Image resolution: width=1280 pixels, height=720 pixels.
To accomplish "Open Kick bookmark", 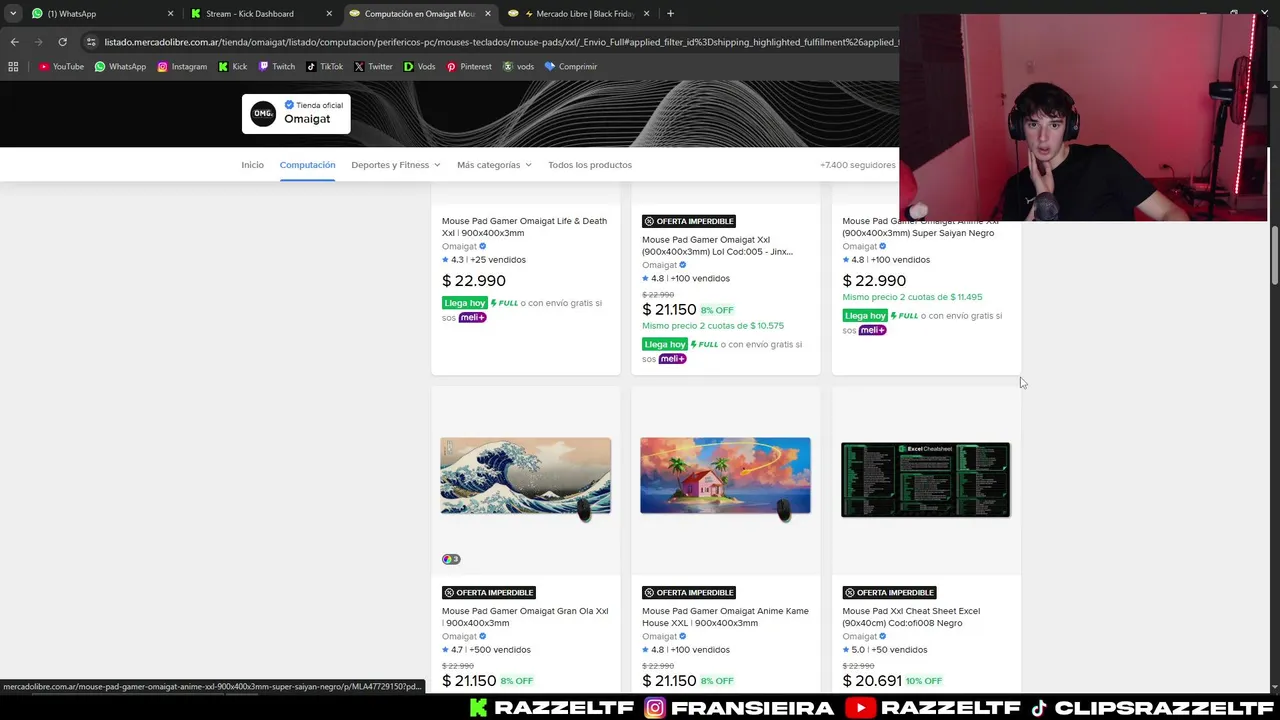I will (232, 67).
